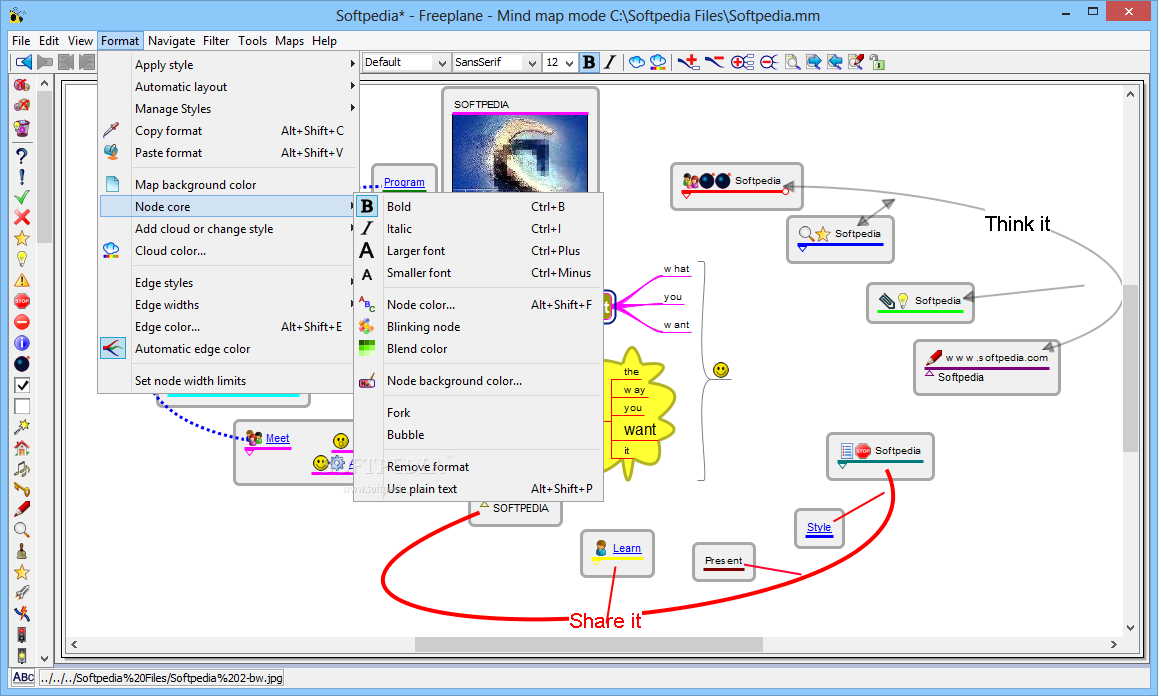The height and width of the screenshot is (696, 1158).
Task: Add a cloud using the toolbar cloud icon
Action: 637,62
